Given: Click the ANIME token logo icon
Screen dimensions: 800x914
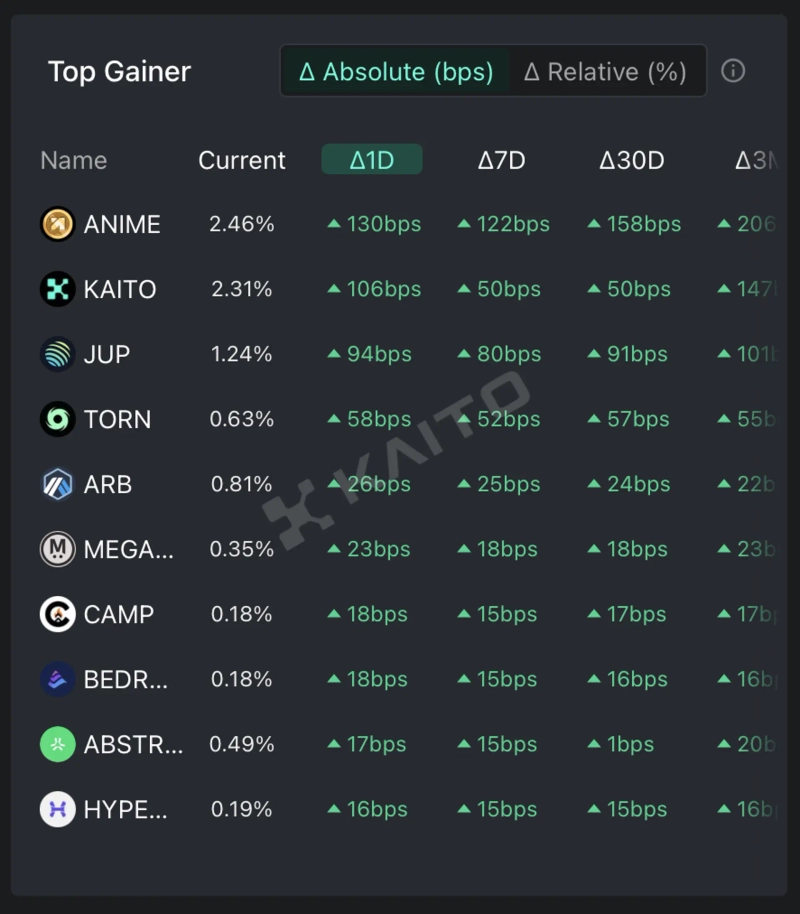Looking at the screenshot, I should pos(57,224).
